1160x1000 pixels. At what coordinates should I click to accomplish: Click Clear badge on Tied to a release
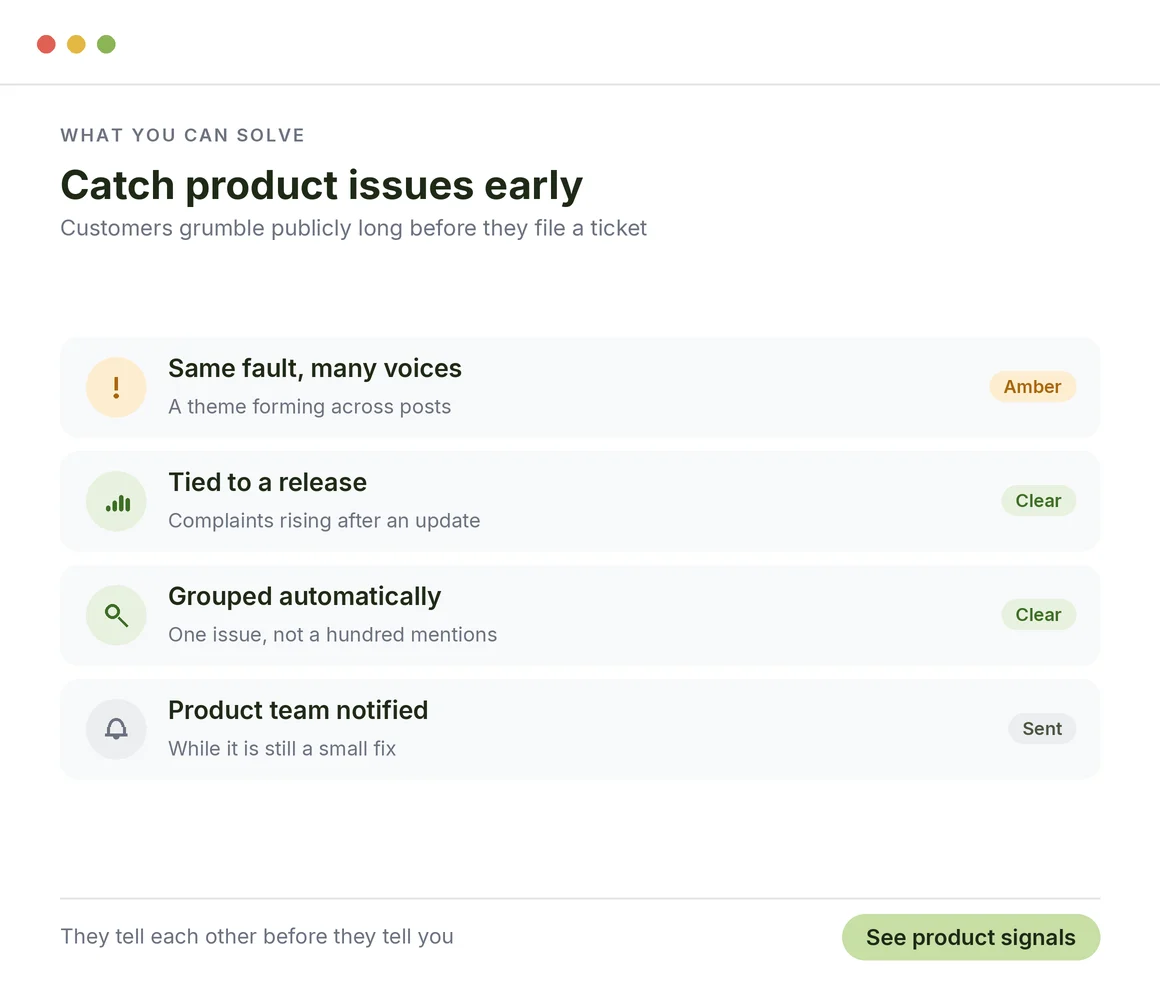click(x=1038, y=501)
